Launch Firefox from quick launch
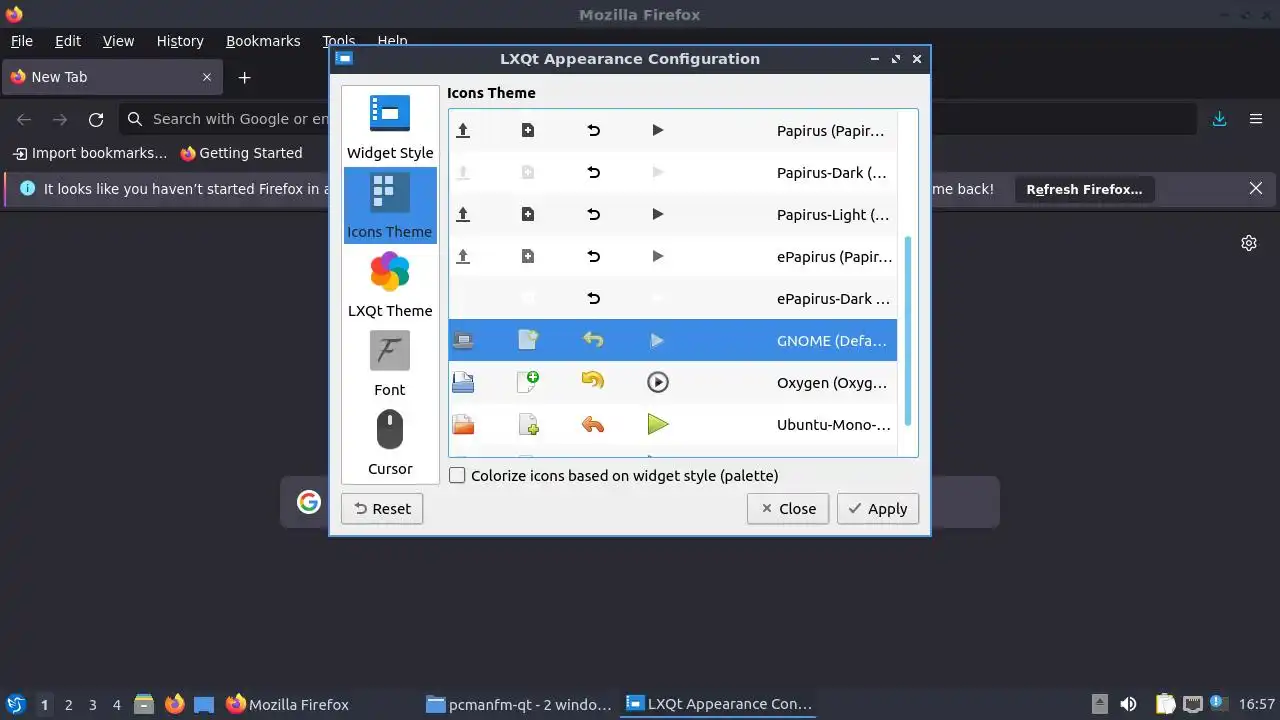The height and width of the screenshot is (720, 1280). [x=175, y=704]
